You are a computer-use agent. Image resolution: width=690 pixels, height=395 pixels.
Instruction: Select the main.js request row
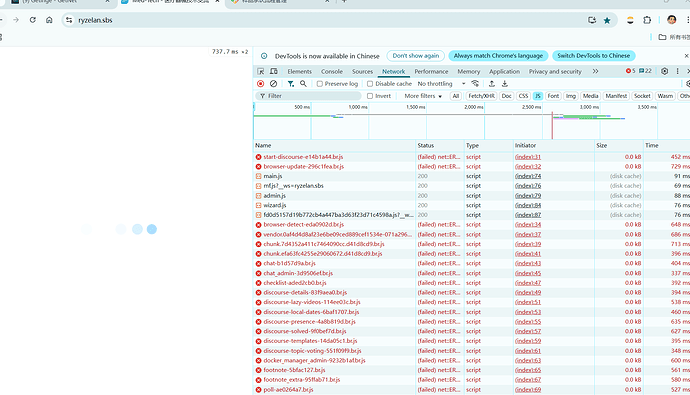point(472,176)
